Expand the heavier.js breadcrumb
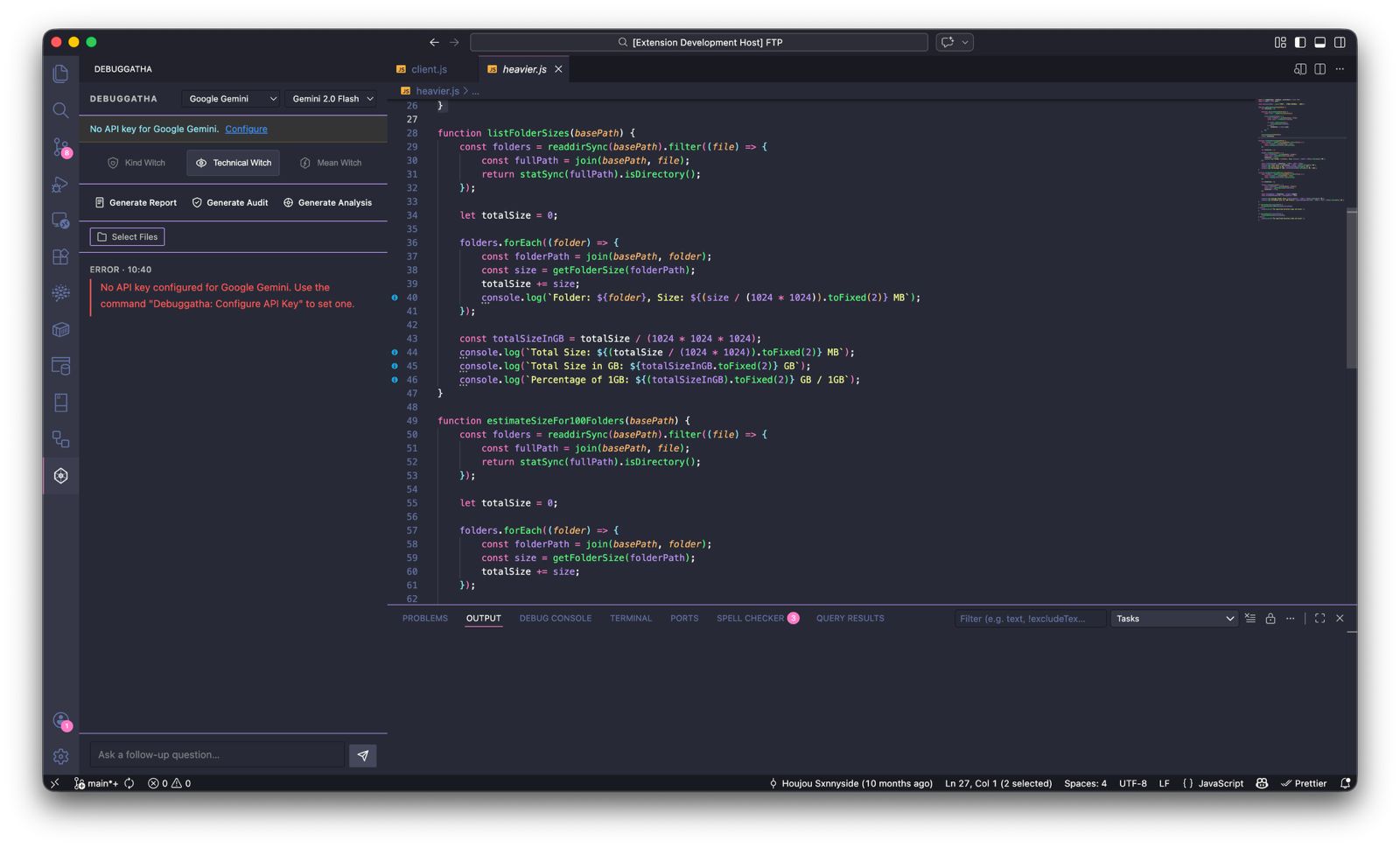1400x848 pixels. click(x=437, y=91)
